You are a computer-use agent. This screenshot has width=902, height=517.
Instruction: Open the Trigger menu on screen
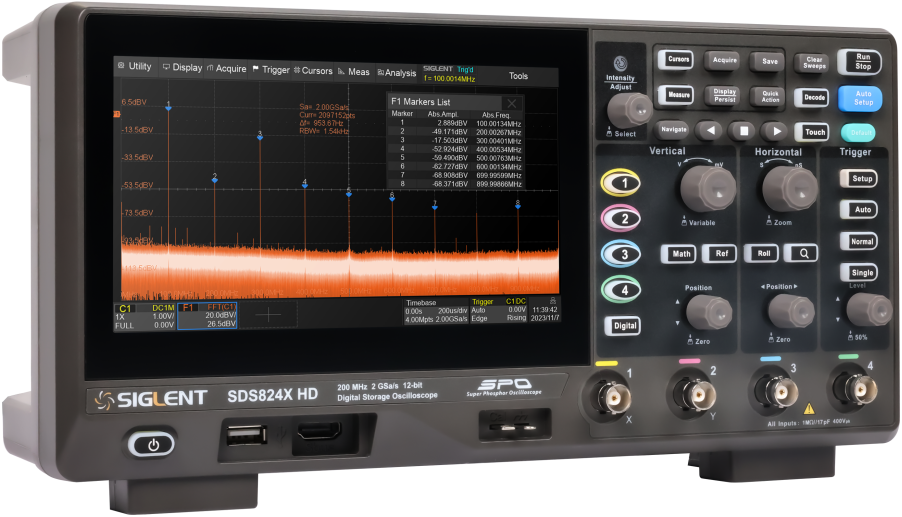271,70
